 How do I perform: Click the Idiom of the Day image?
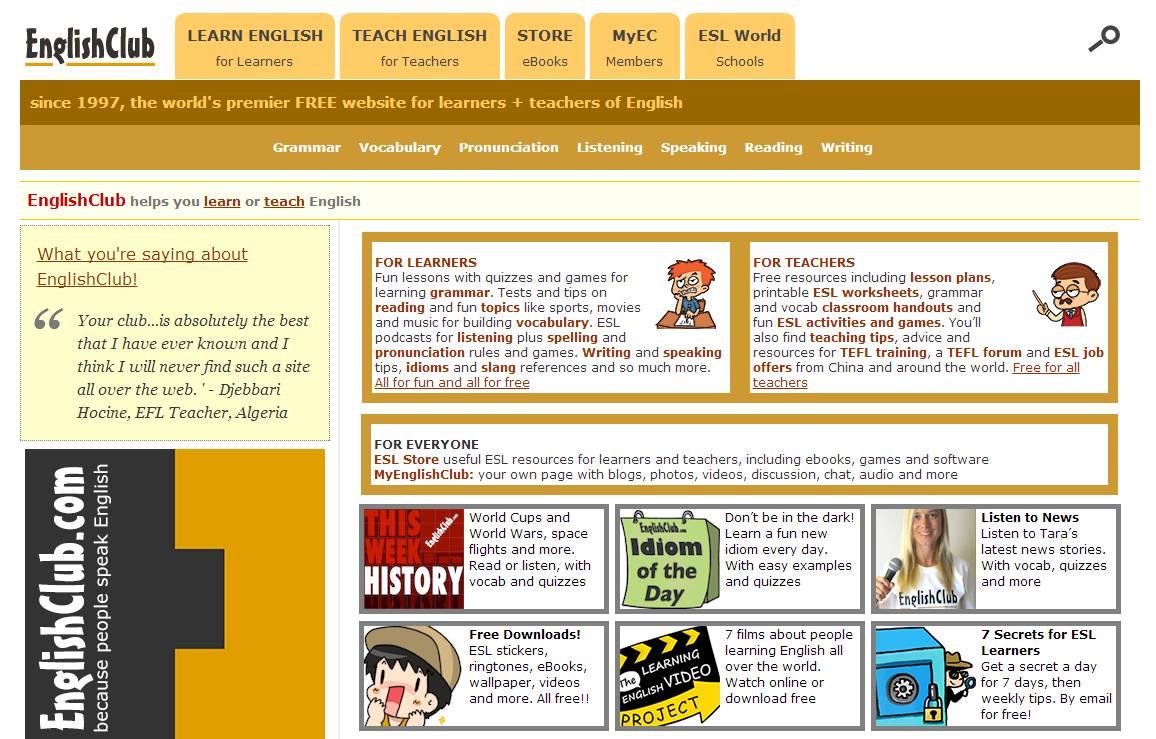(668, 559)
